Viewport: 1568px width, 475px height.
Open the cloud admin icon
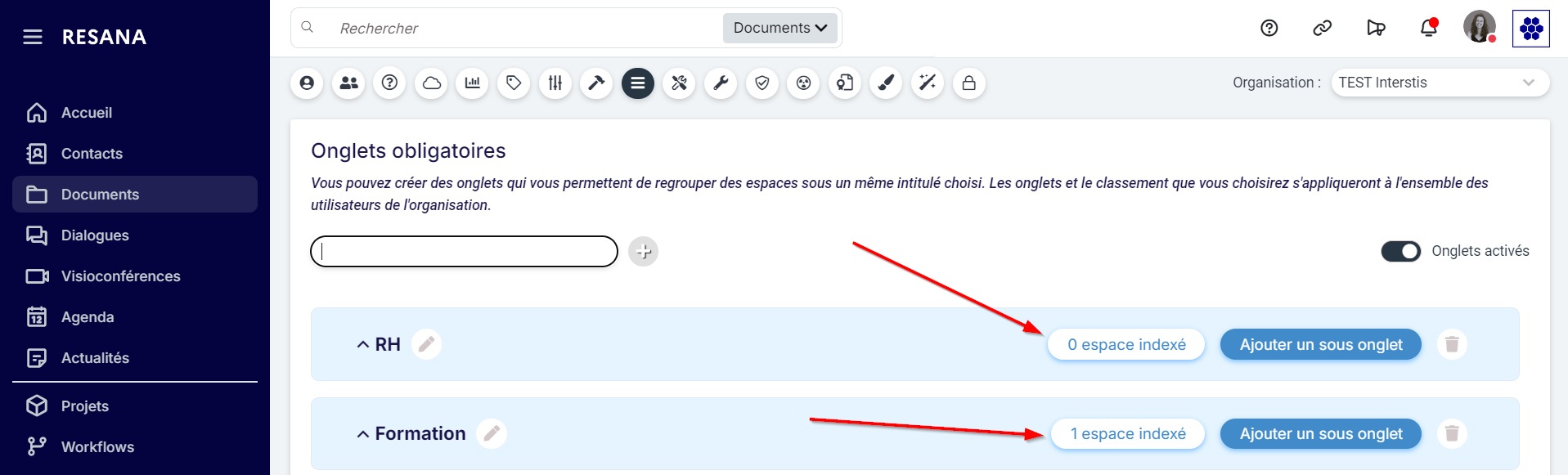[431, 83]
